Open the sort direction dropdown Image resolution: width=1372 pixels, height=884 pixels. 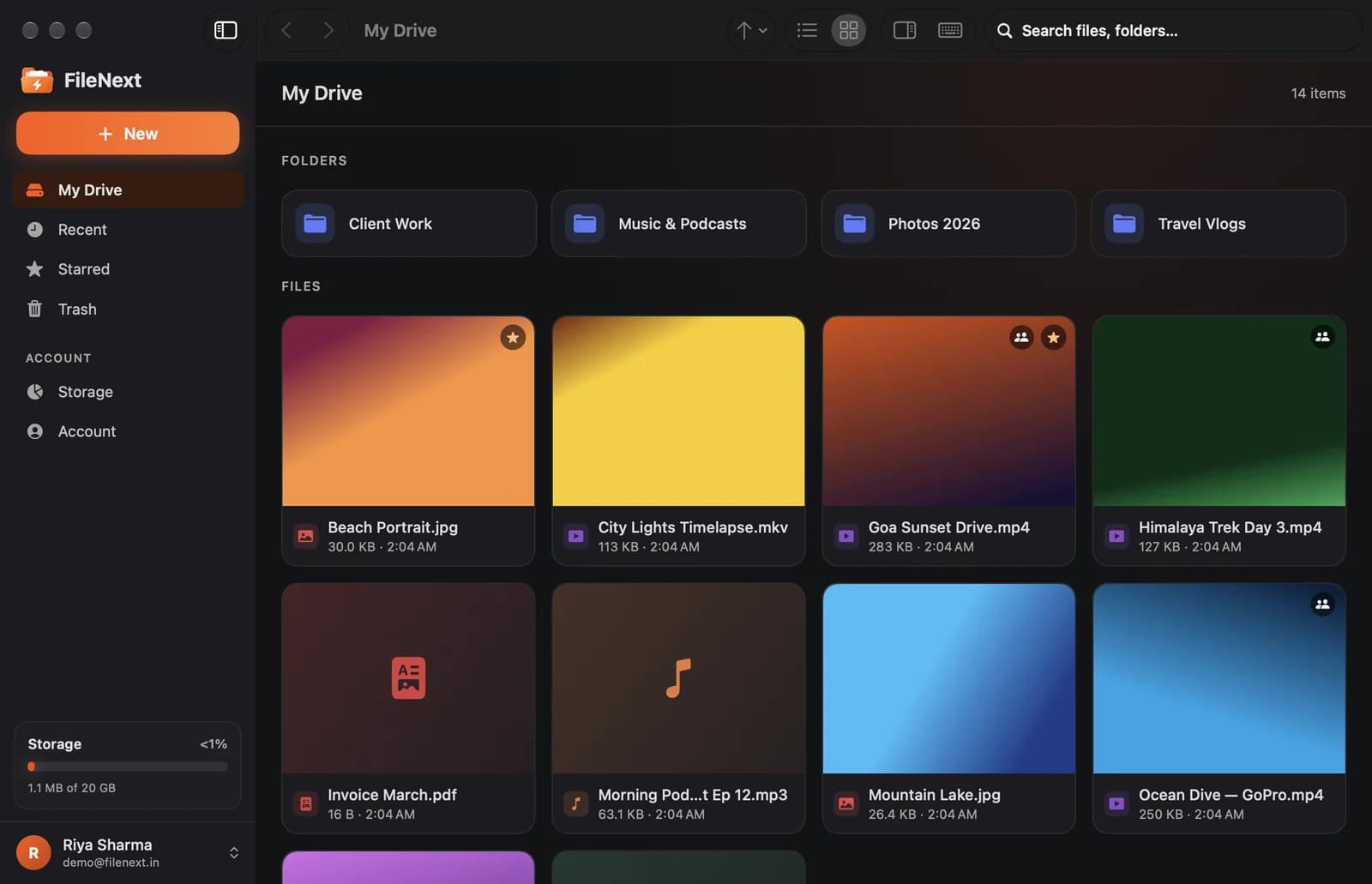click(752, 30)
